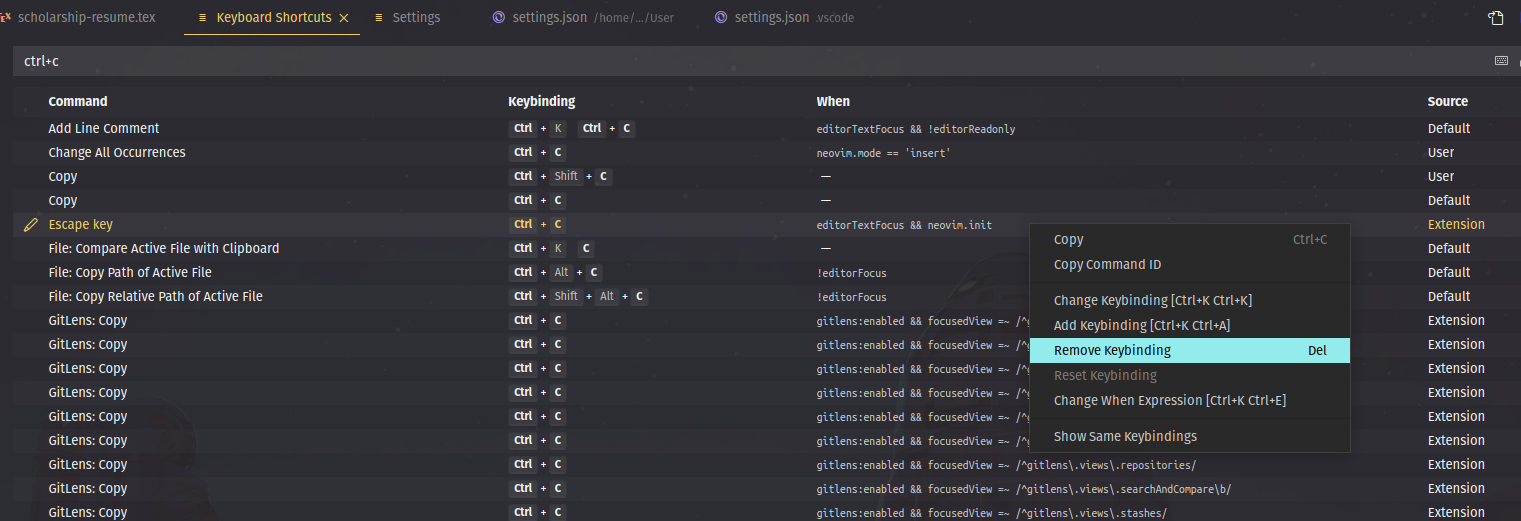1521x521 pixels.
Task: Close the Keyboard Shortcuts tab
Action: click(344, 18)
